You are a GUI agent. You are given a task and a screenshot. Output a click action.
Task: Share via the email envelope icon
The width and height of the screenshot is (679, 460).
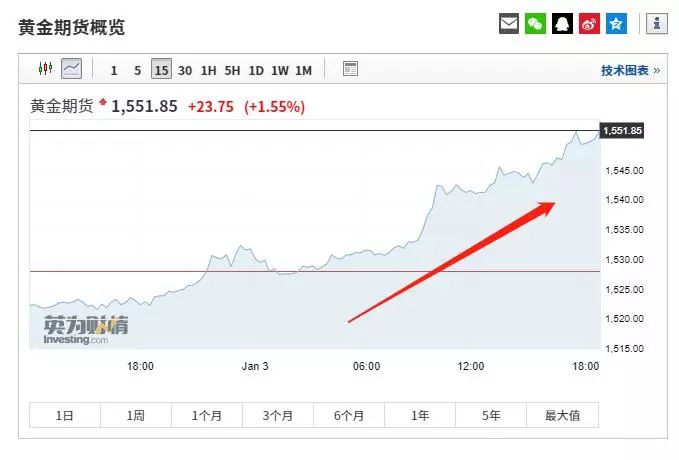coord(510,24)
